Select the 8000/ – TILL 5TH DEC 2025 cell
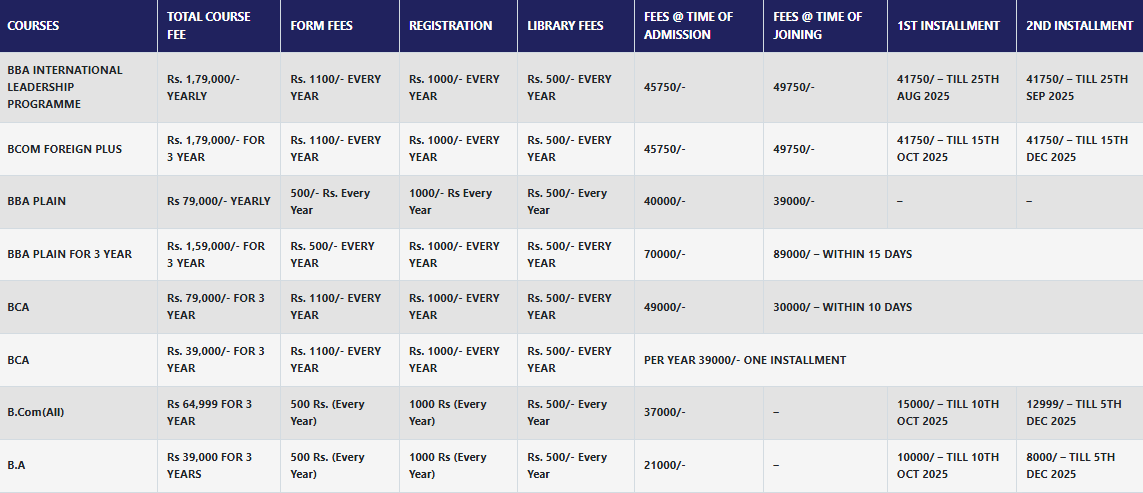Screen dimensions: 1143x493 tap(1080, 465)
